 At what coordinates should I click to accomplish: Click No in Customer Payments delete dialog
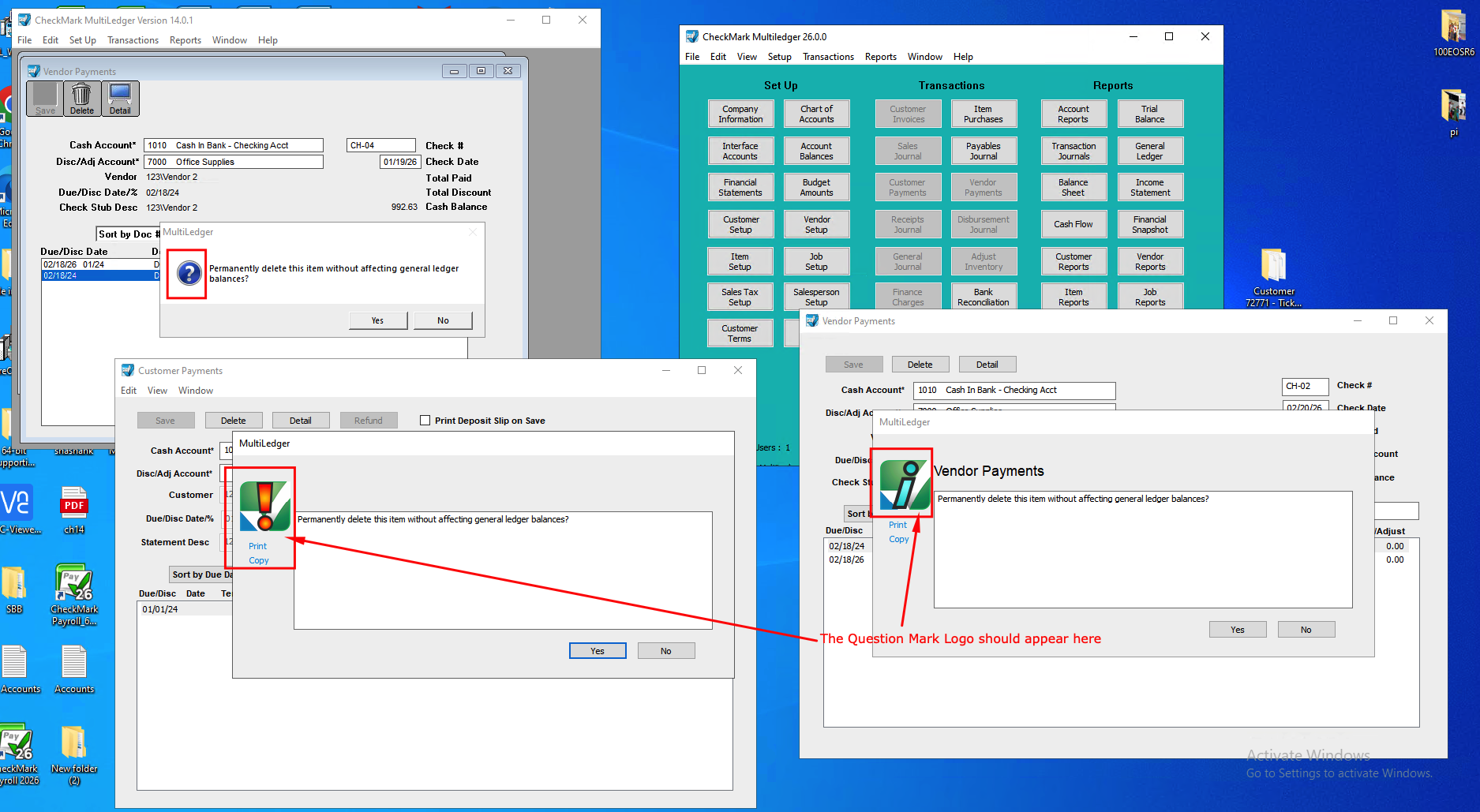point(666,651)
